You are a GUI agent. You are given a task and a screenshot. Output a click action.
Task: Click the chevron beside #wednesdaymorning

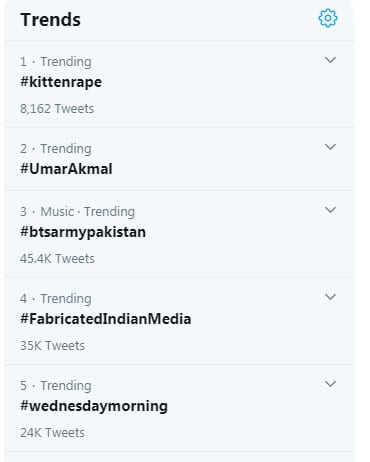[x=330, y=384]
